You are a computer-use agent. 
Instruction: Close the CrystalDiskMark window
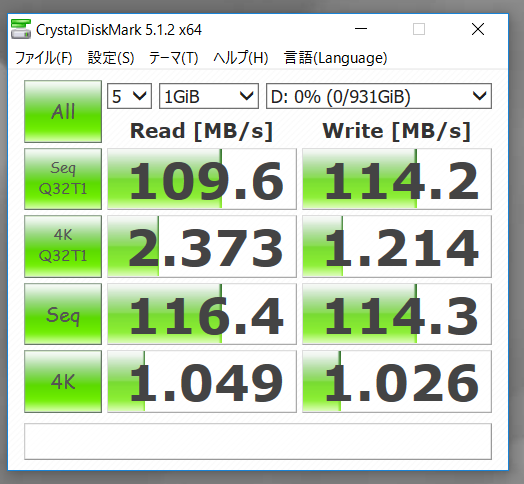[x=478, y=29]
